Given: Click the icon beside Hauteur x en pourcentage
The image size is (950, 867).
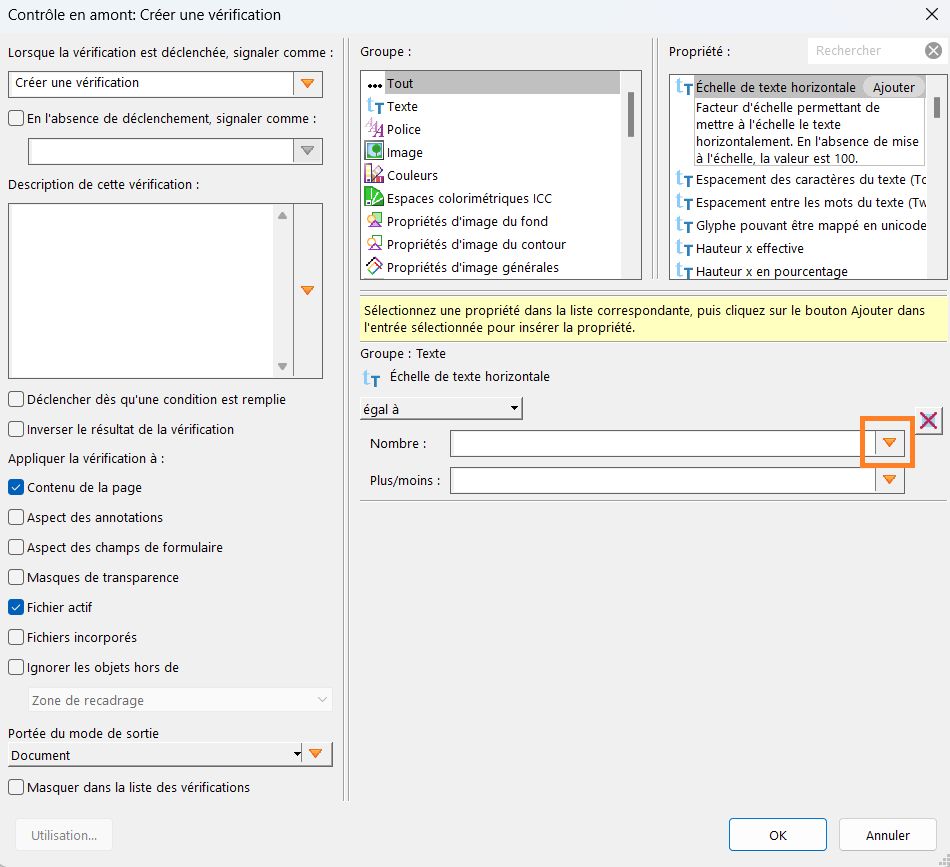Looking at the screenshot, I should (684, 271).
